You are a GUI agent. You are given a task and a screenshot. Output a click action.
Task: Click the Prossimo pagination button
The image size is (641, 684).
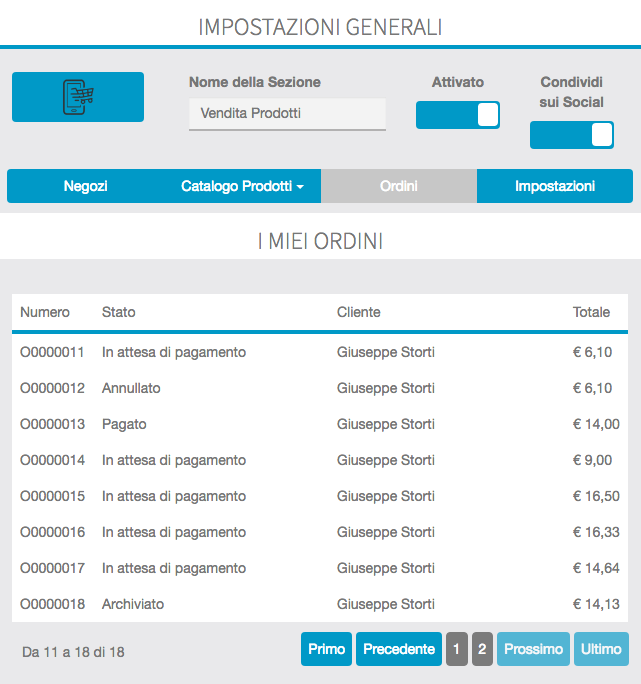pos(533,649)
